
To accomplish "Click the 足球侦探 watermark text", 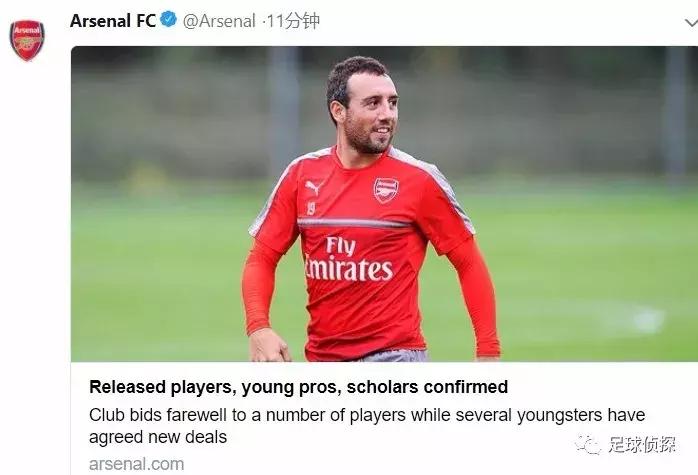I will click(x=641, y=445).
